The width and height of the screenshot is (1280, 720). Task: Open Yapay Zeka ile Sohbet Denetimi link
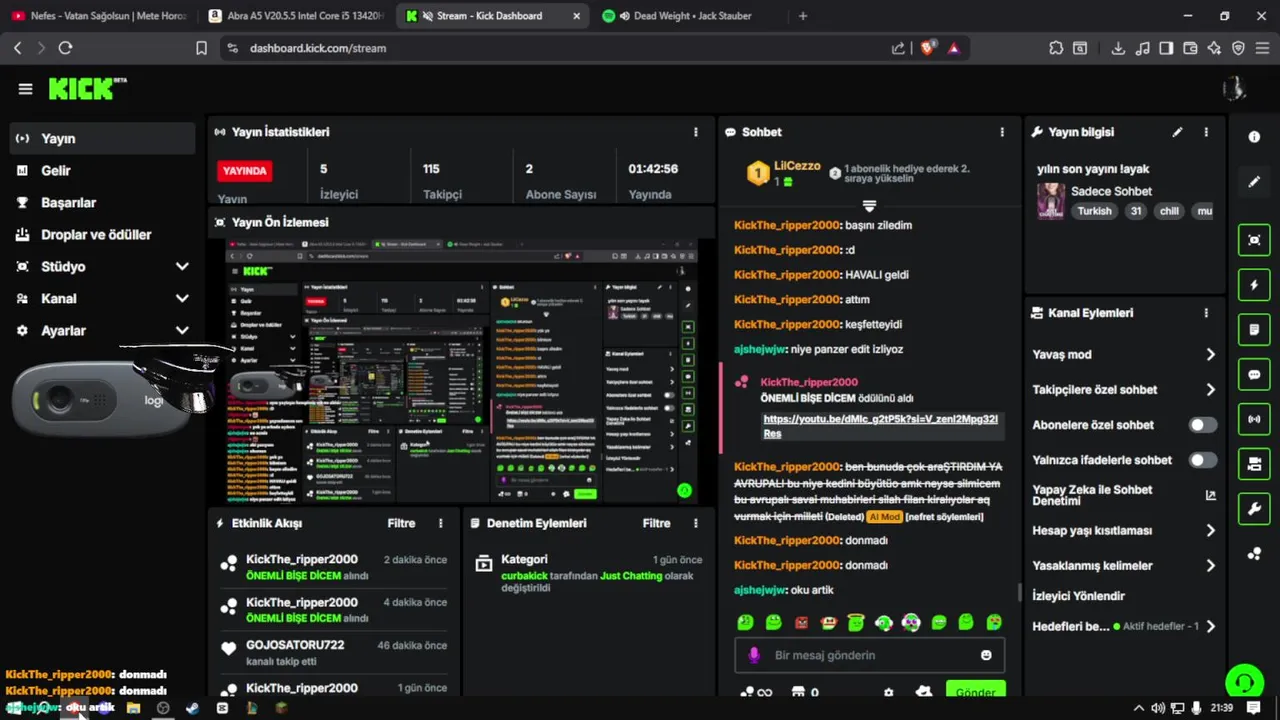click(1124, 495)
